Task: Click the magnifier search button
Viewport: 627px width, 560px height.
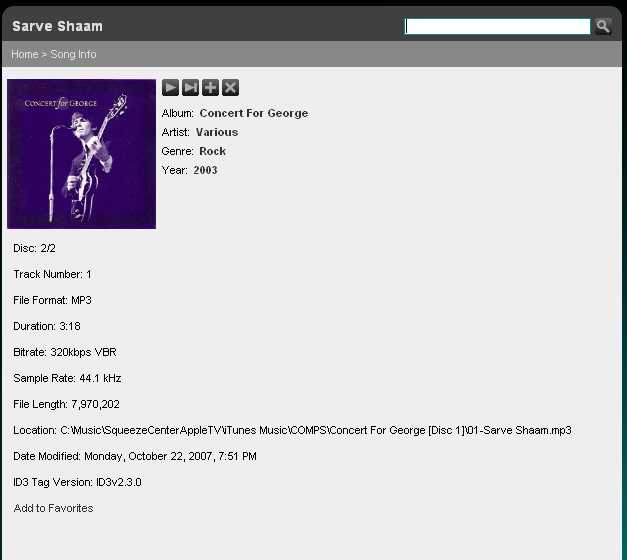Action: click(x=603, y=26)
